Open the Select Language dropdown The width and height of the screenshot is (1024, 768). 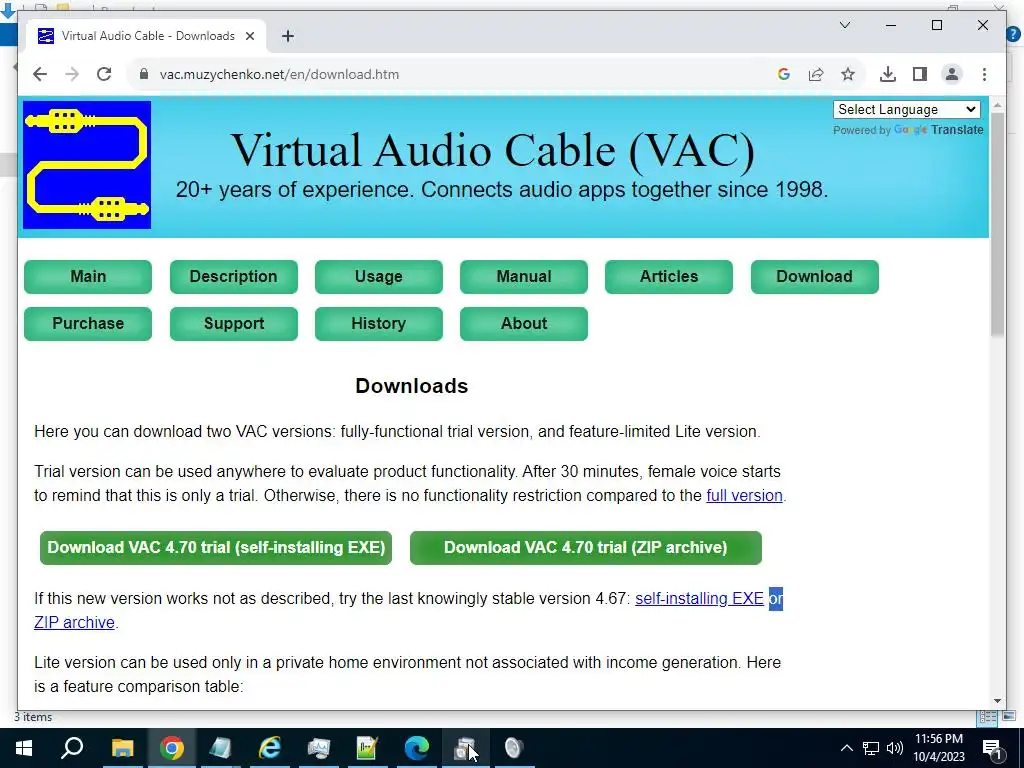[x=906, y=110]
